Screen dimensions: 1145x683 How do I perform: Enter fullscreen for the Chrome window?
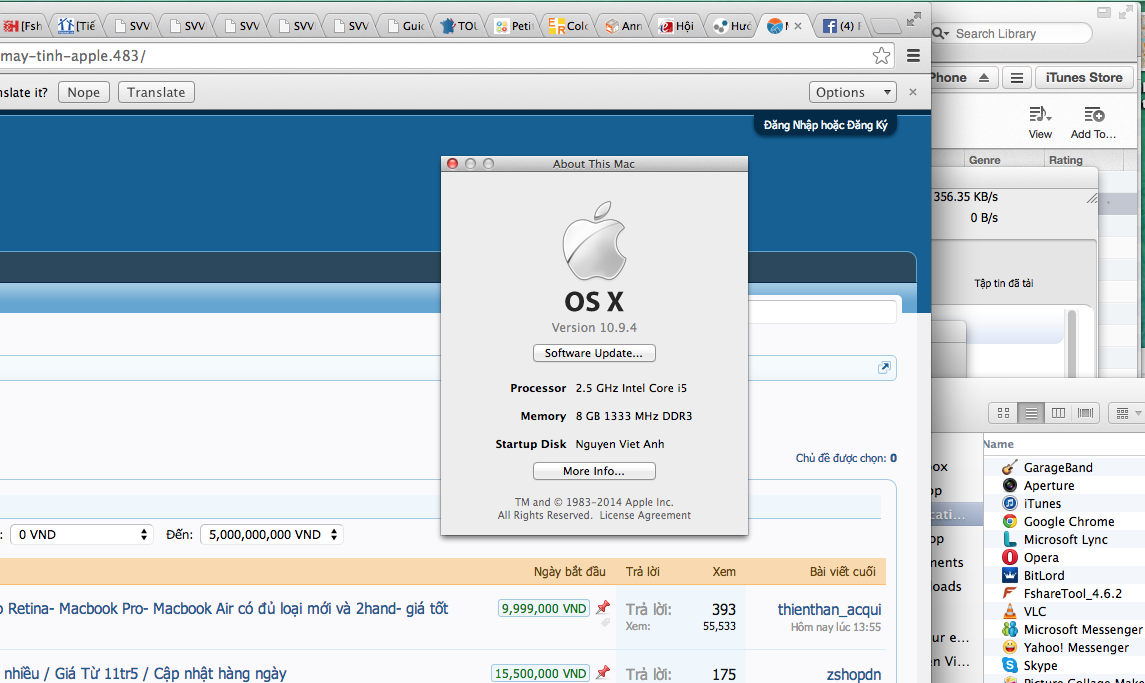pyautogui.click(x=914, y=20)
